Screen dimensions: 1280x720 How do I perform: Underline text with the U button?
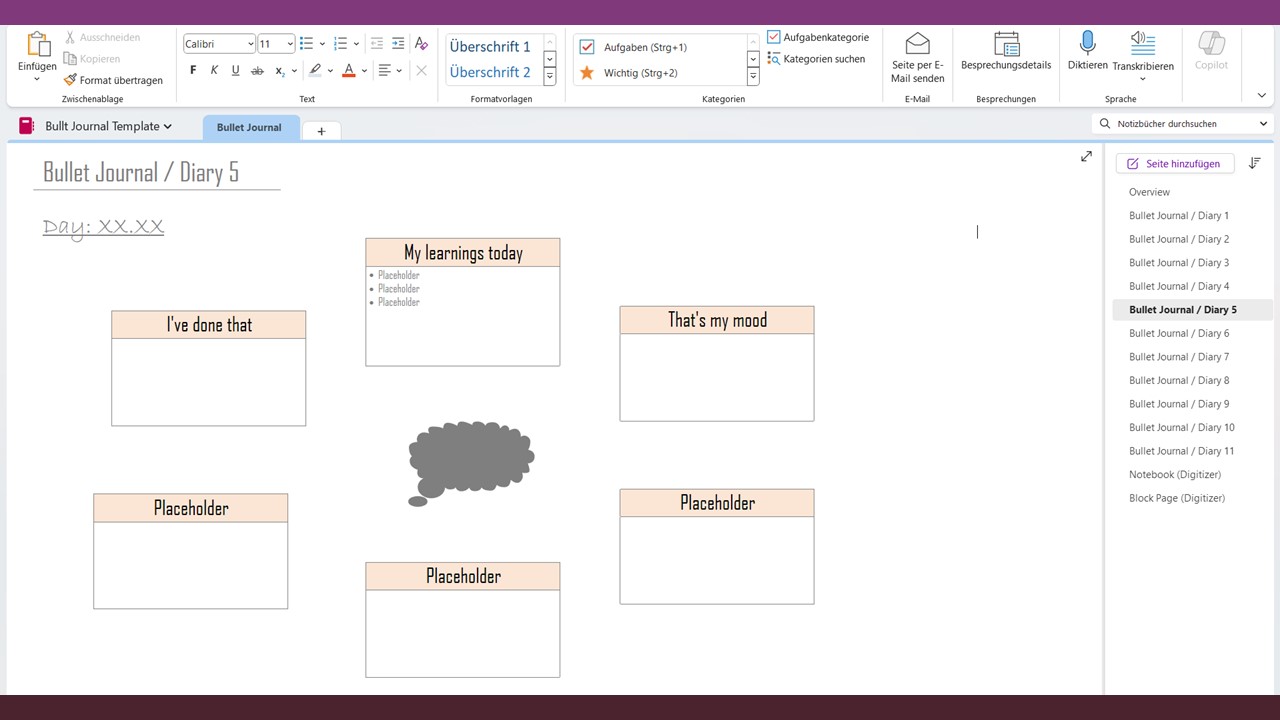(x=235, y=70)
